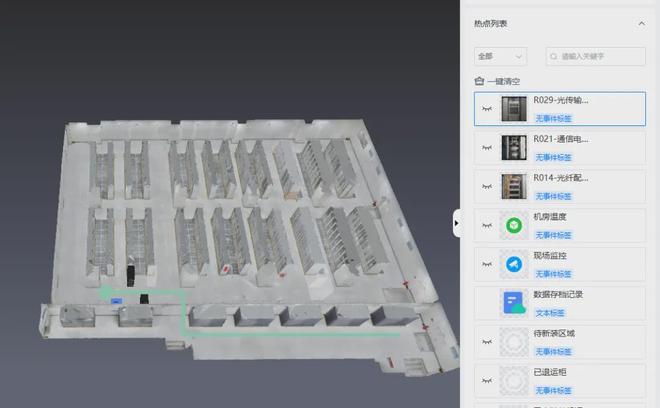Image resolution: width=660 pixels, height=408 pixels.
Task: Collapse the 热点列表 panel chevron
Action: point(641,22)
